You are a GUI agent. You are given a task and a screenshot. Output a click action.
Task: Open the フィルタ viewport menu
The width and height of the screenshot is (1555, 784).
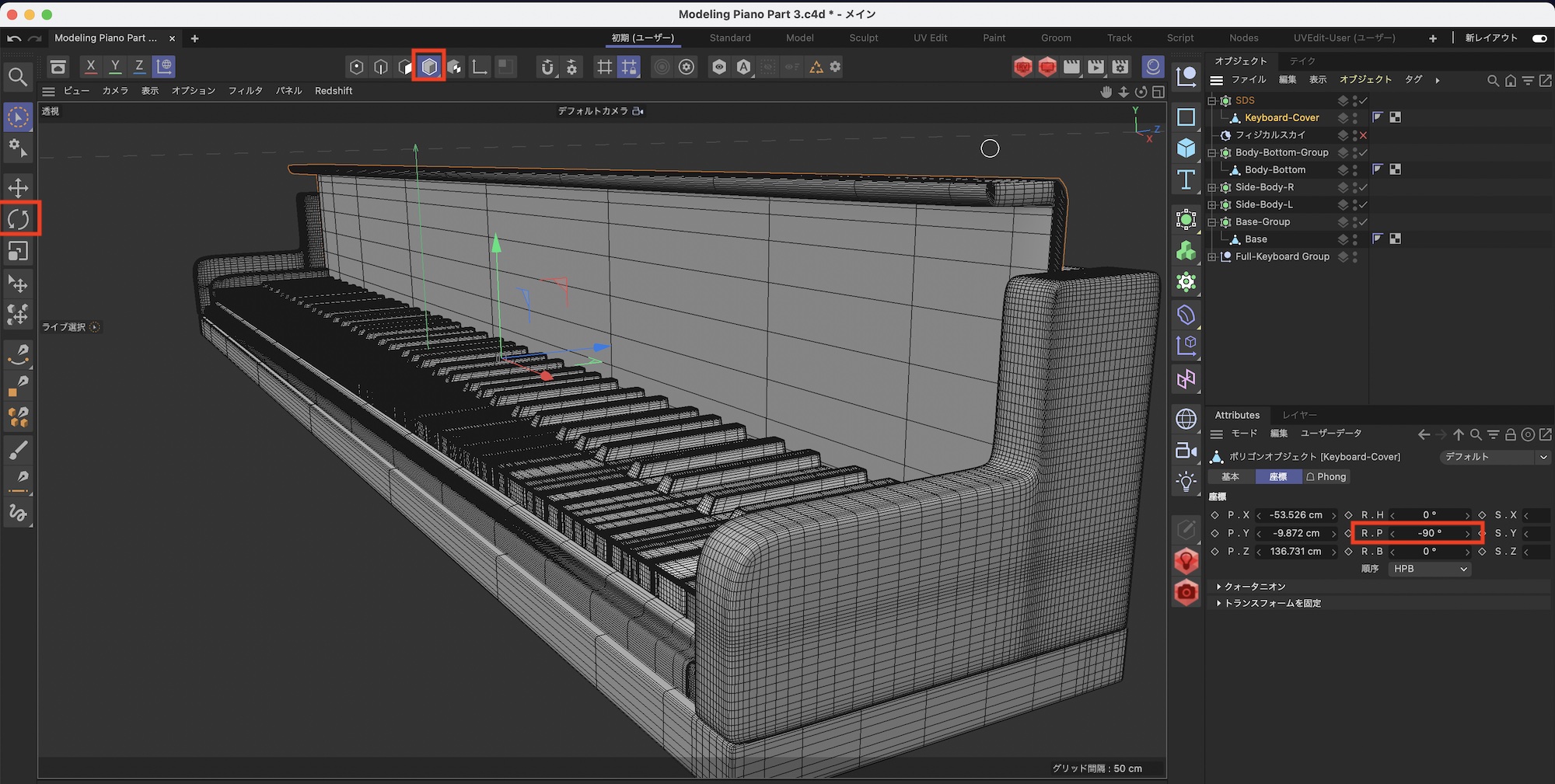pyautogui.click(x=245, y=91)
